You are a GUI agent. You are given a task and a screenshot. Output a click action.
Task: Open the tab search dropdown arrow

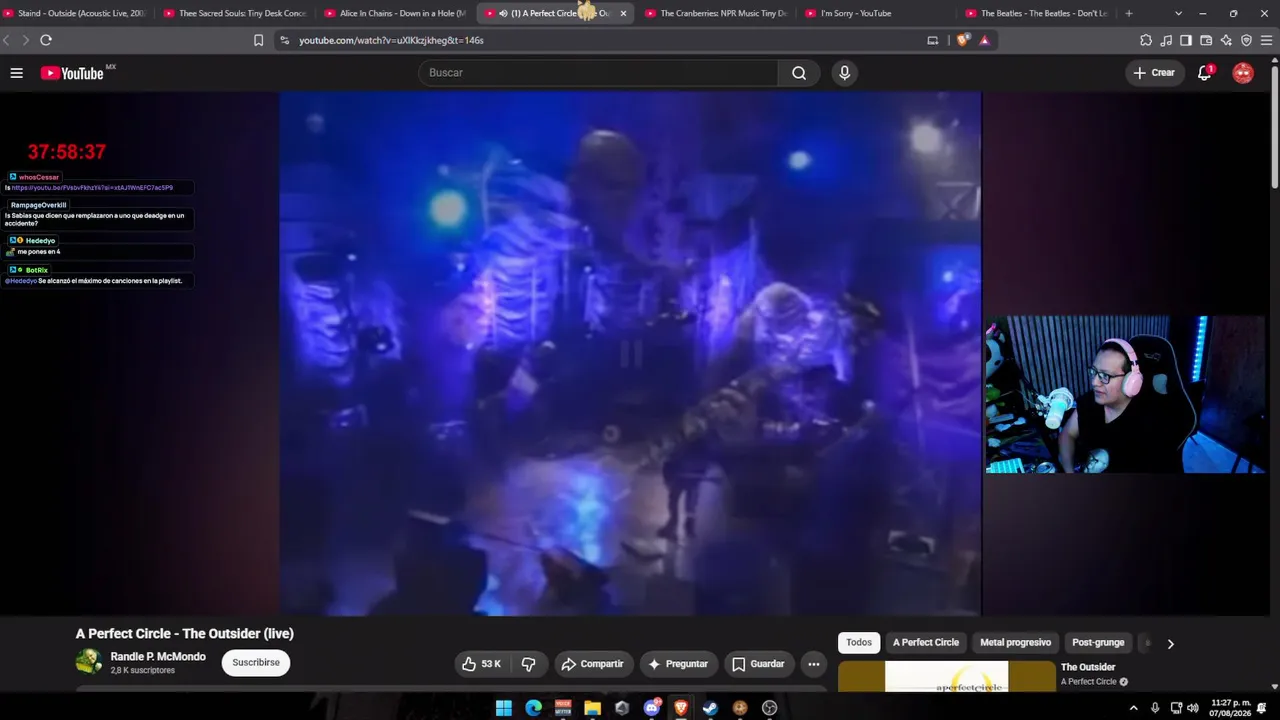pos(1178,13)
